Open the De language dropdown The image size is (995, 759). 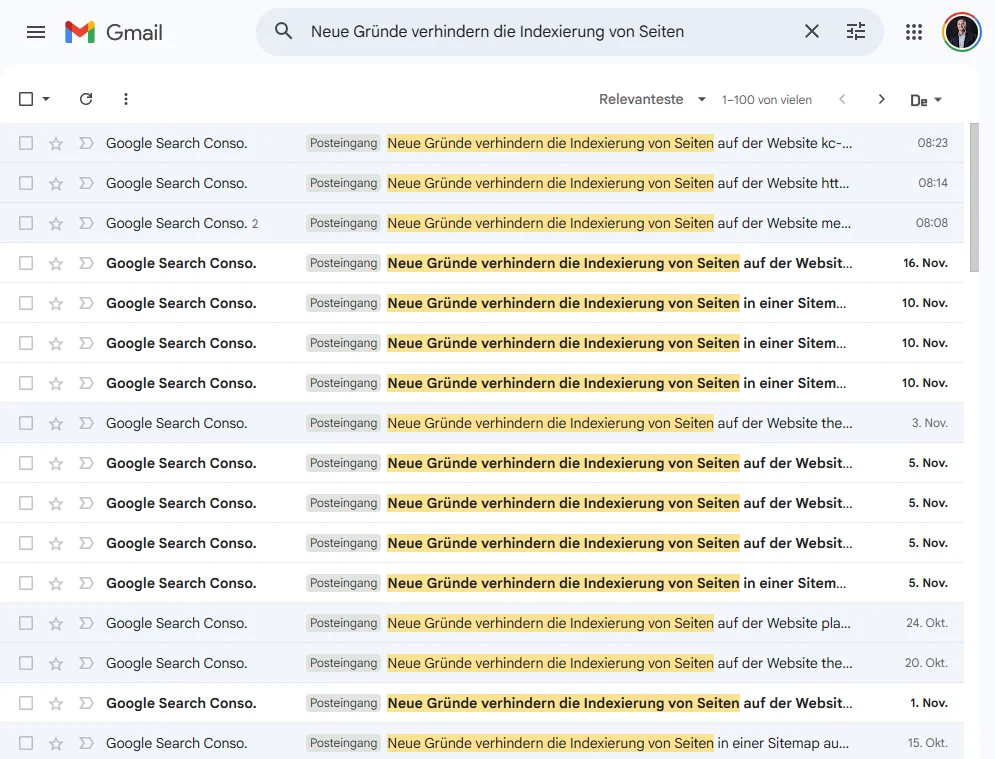tap(925, 99)
